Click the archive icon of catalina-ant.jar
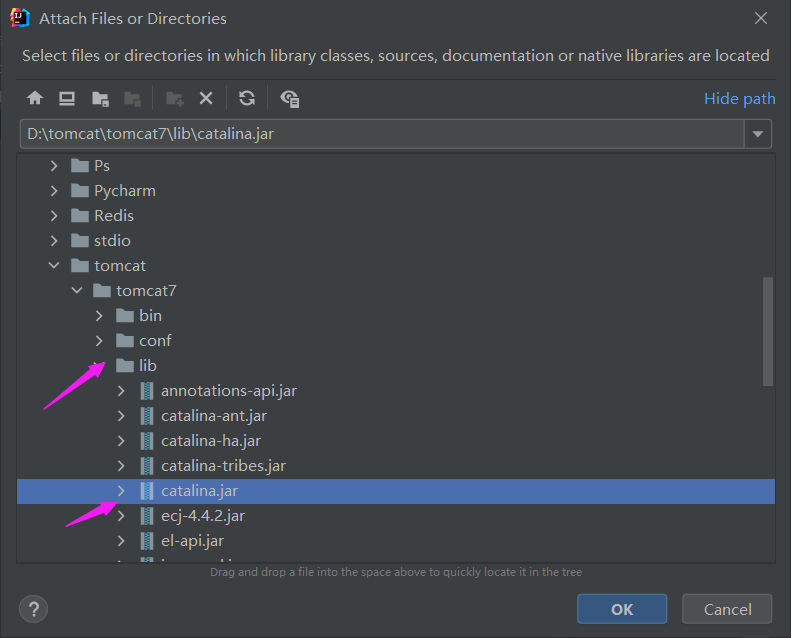Image resolution: width=791 pixels, height=638 pixels. [x=147, y=416]
